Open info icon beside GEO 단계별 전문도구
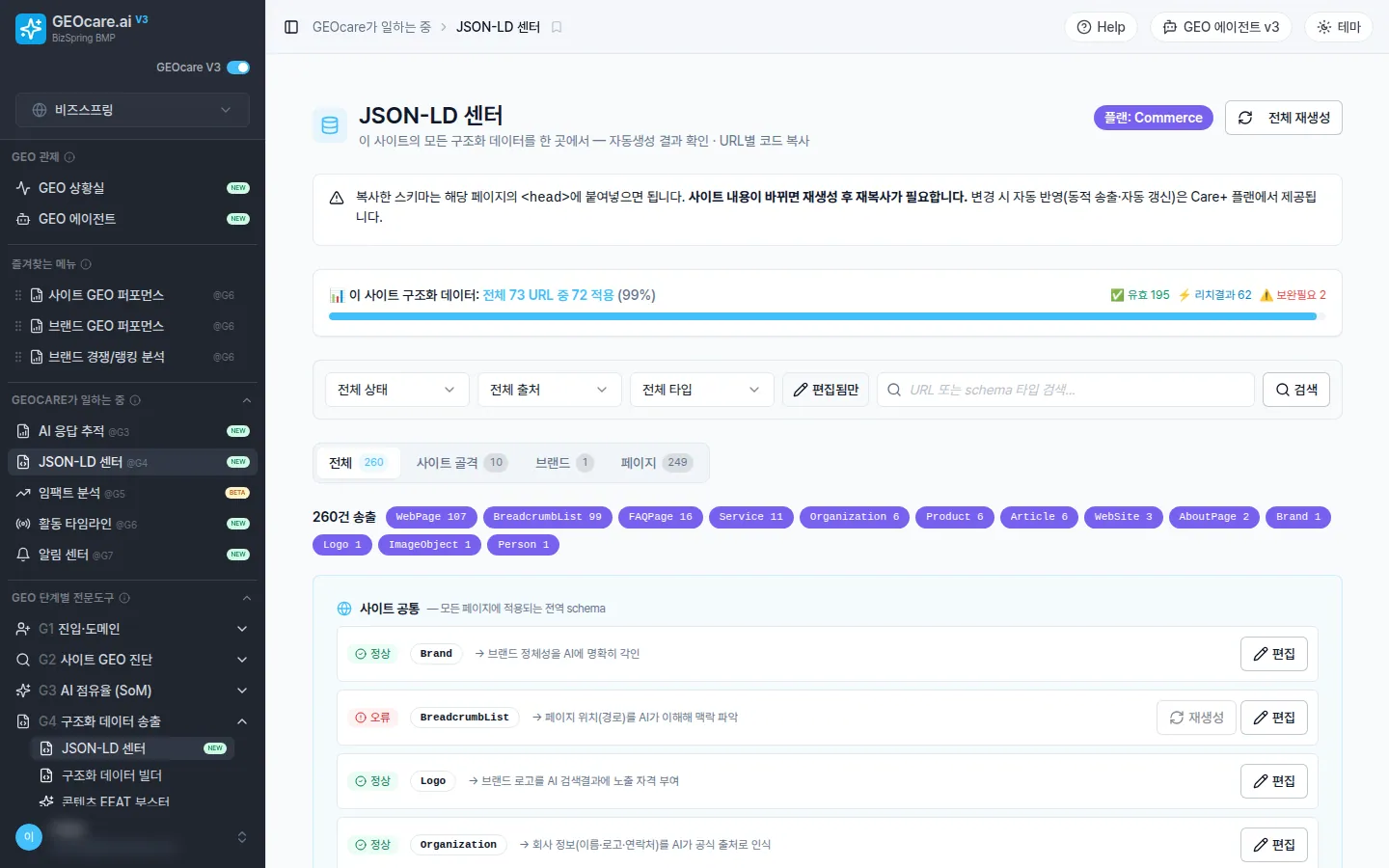This screenshot has width=1389, height=868. [x=124, y=598]
